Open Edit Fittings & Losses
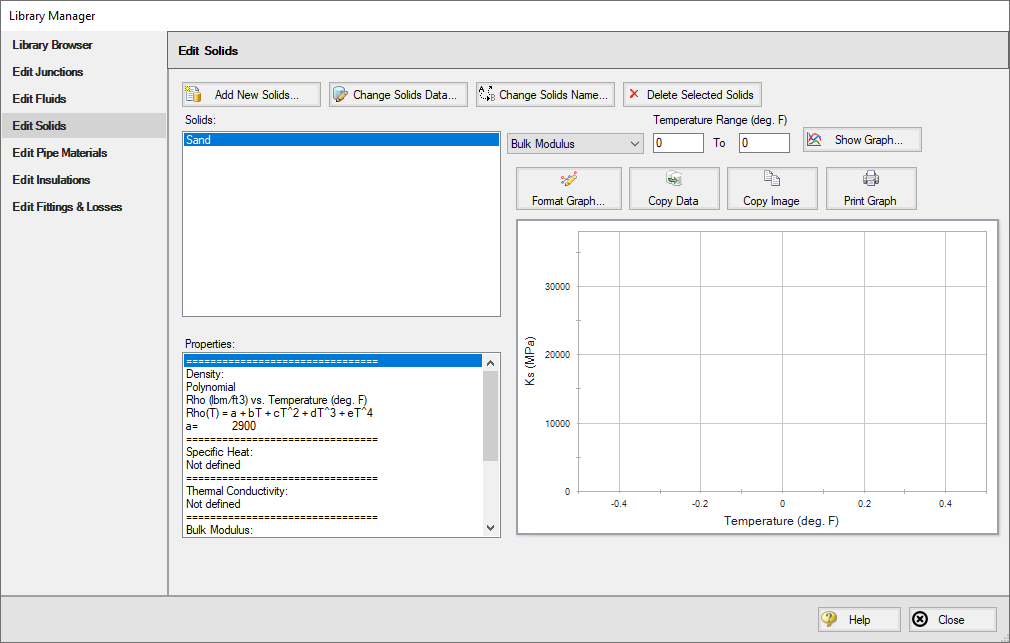Image resolution: width=1010 pixels, height=643 pixels. point(68,207)
